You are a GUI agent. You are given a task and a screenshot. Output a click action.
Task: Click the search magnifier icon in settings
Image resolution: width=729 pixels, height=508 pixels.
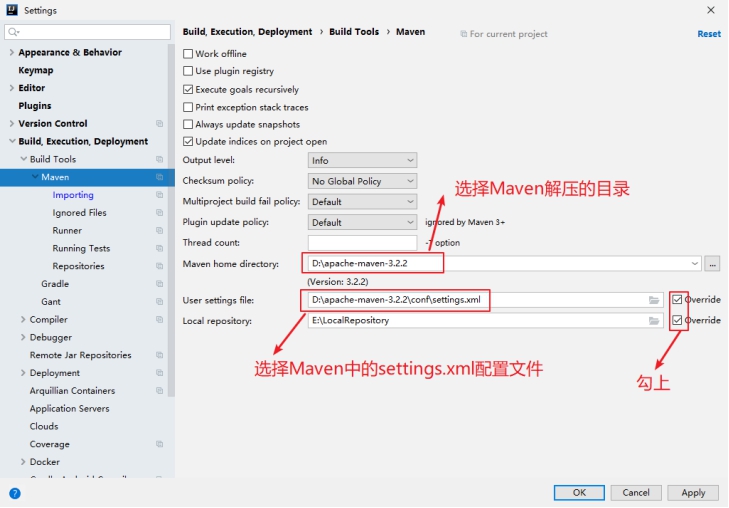click(14, 33)
